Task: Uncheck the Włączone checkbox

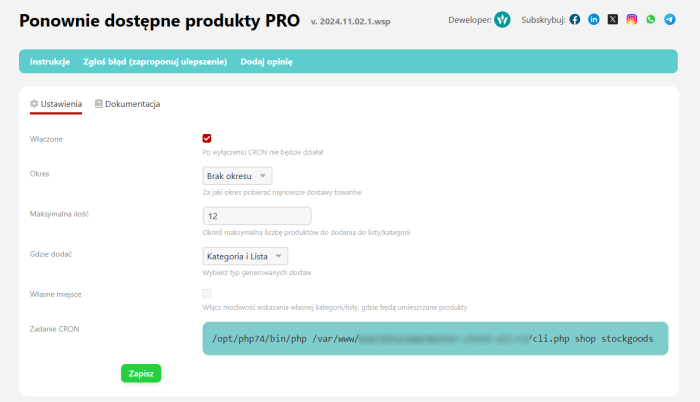Action: coord(207,138)
